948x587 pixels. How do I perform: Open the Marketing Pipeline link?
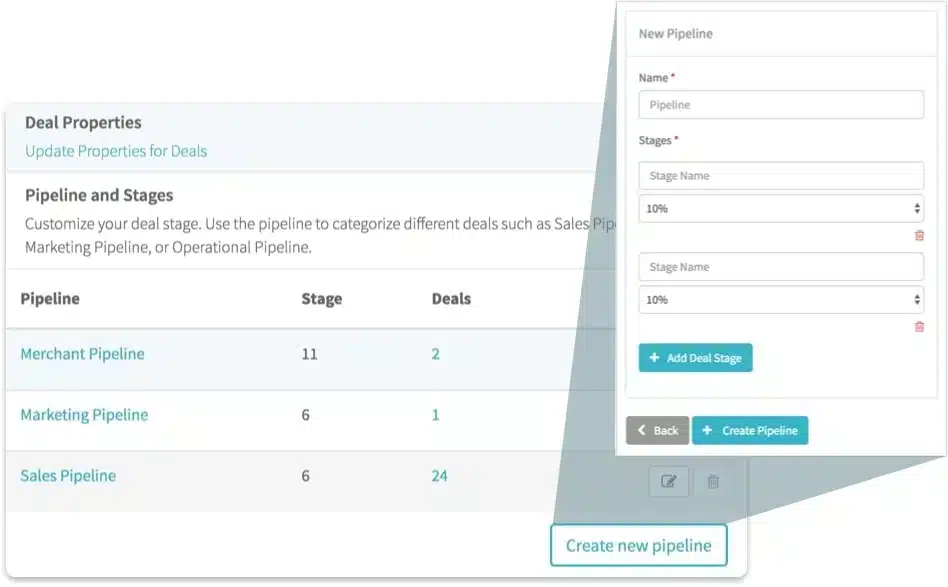click(x=84, y=415)
